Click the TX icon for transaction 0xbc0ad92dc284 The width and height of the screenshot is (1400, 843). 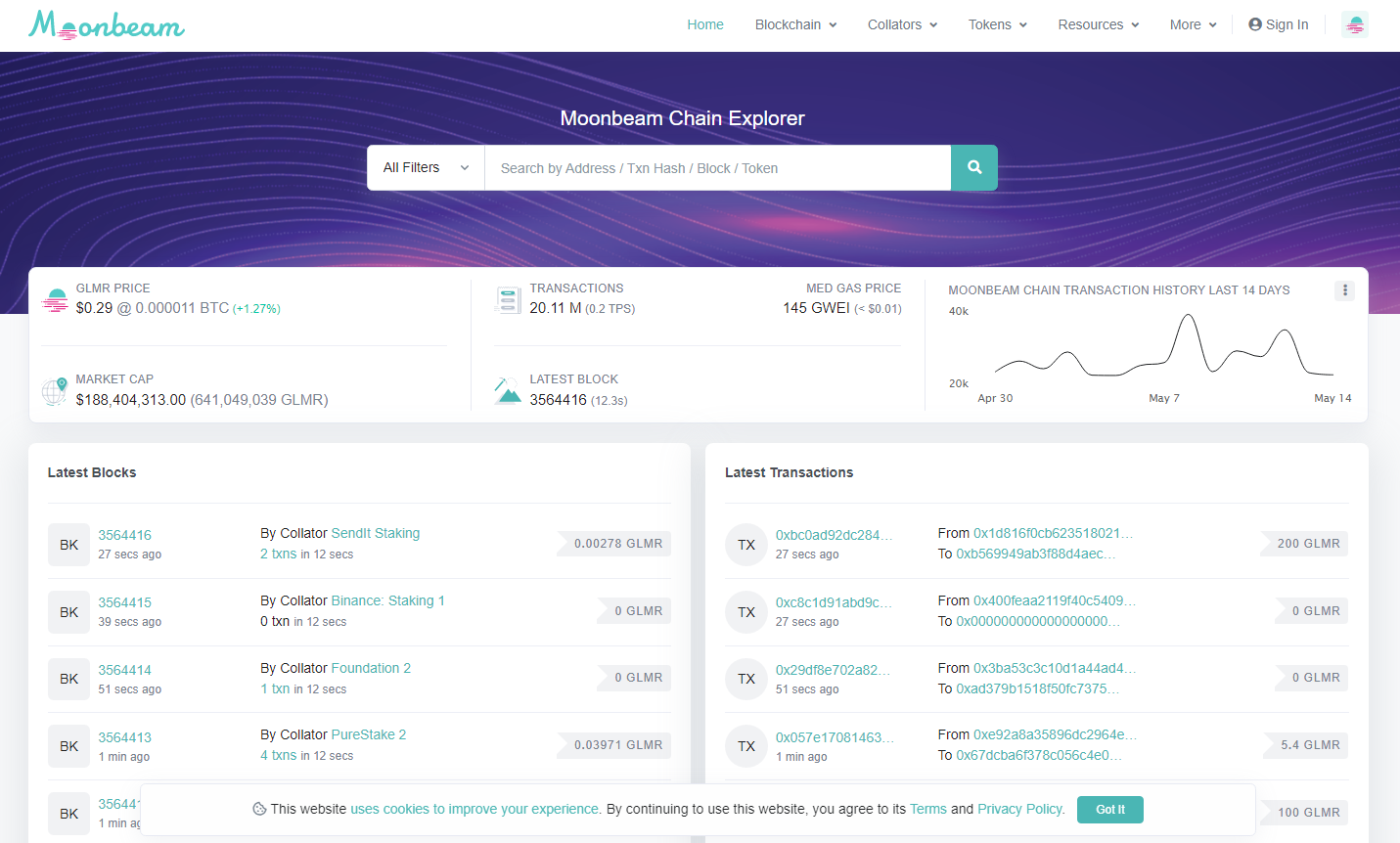pyautogui.click(x=745, y=545)
